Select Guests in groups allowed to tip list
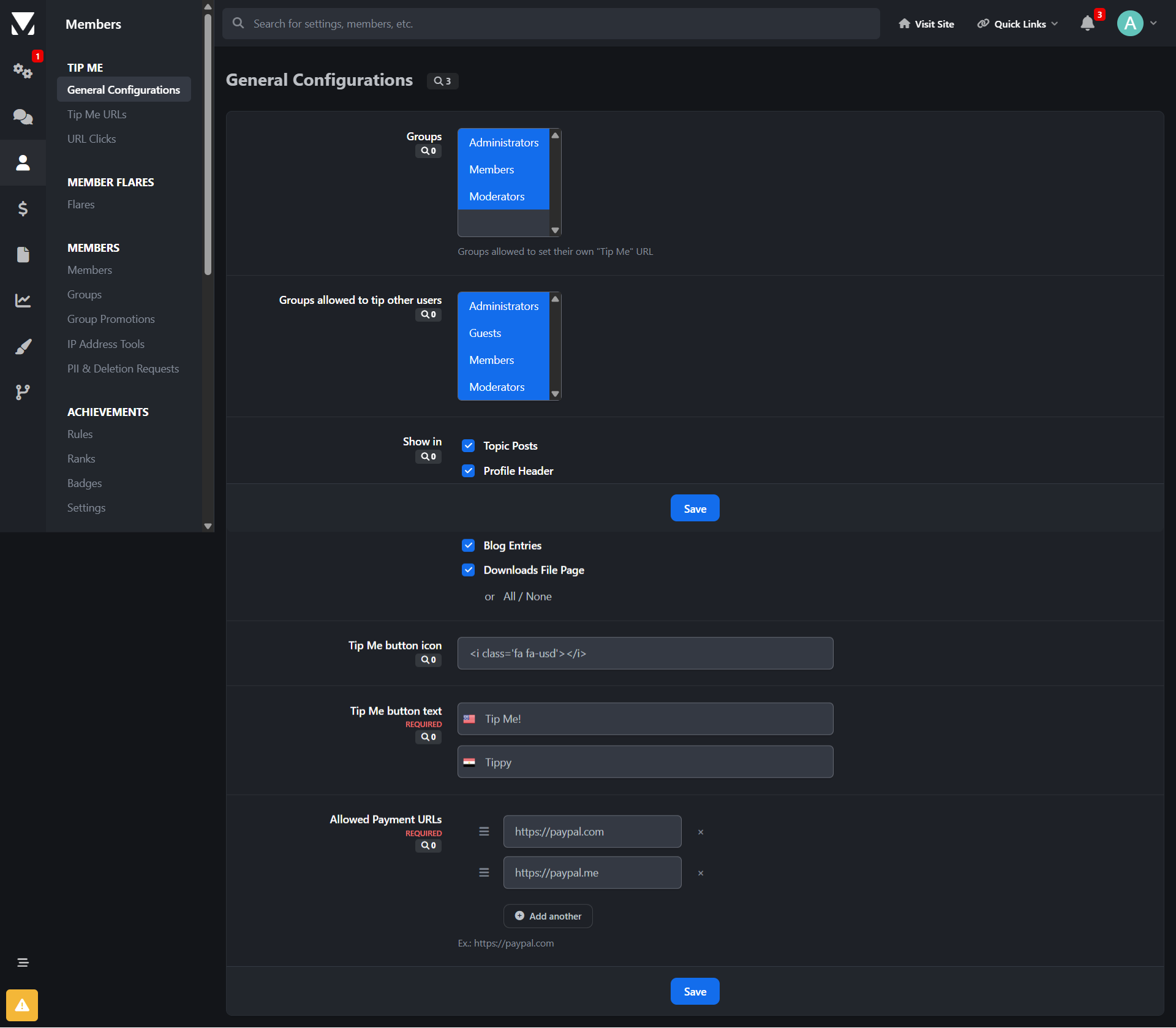Screen dimensions: 1176x1028 coord(503,333)
